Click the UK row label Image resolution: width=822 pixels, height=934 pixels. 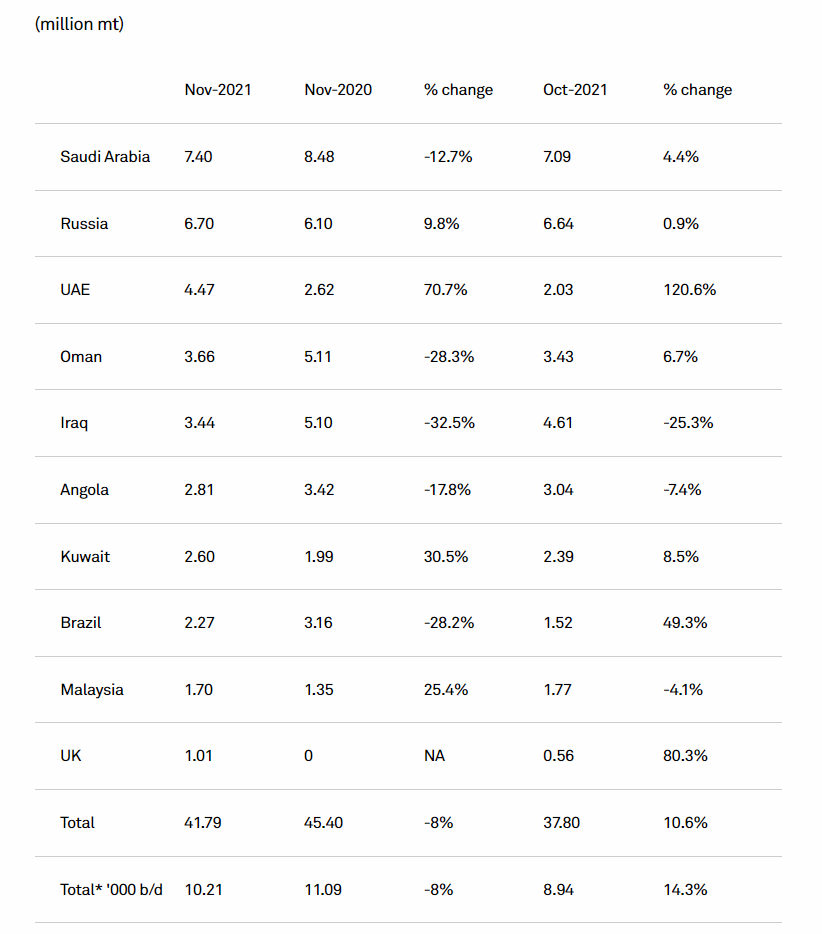pos(71,756)
